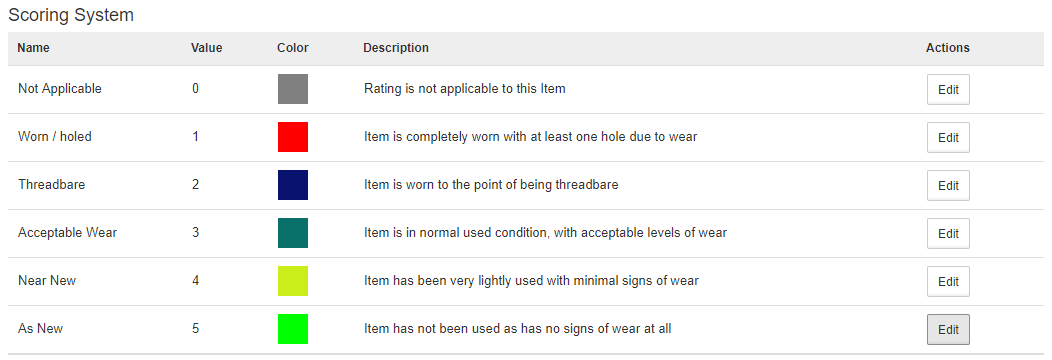Click the yellow-green Near New swatch
Viewport: 1052px width, 360px height.
293,281
